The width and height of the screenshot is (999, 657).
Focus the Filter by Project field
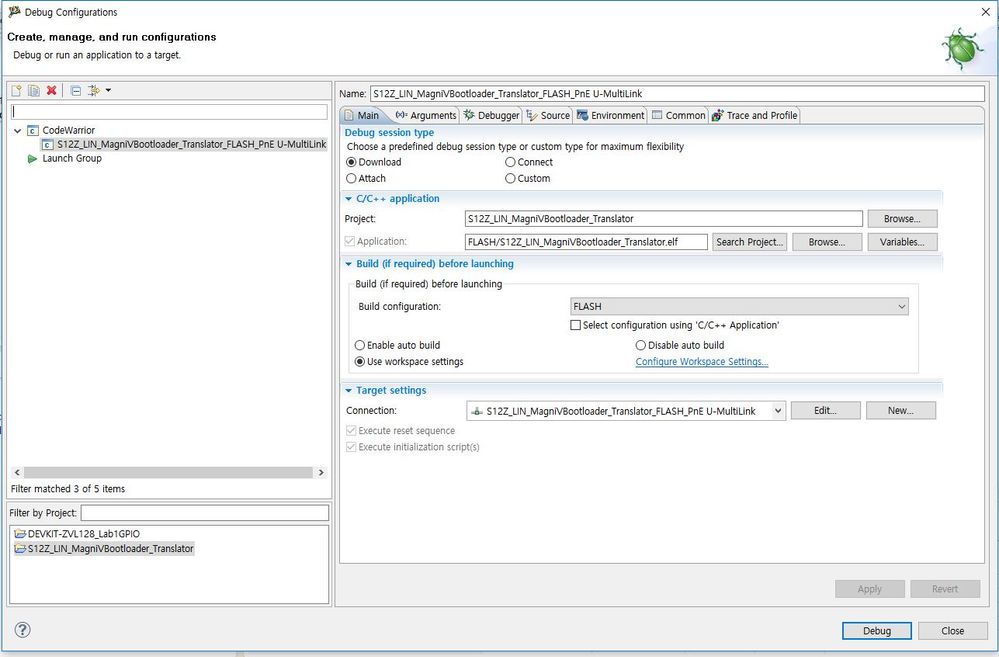pyautogui.click(x=205, y=513)
